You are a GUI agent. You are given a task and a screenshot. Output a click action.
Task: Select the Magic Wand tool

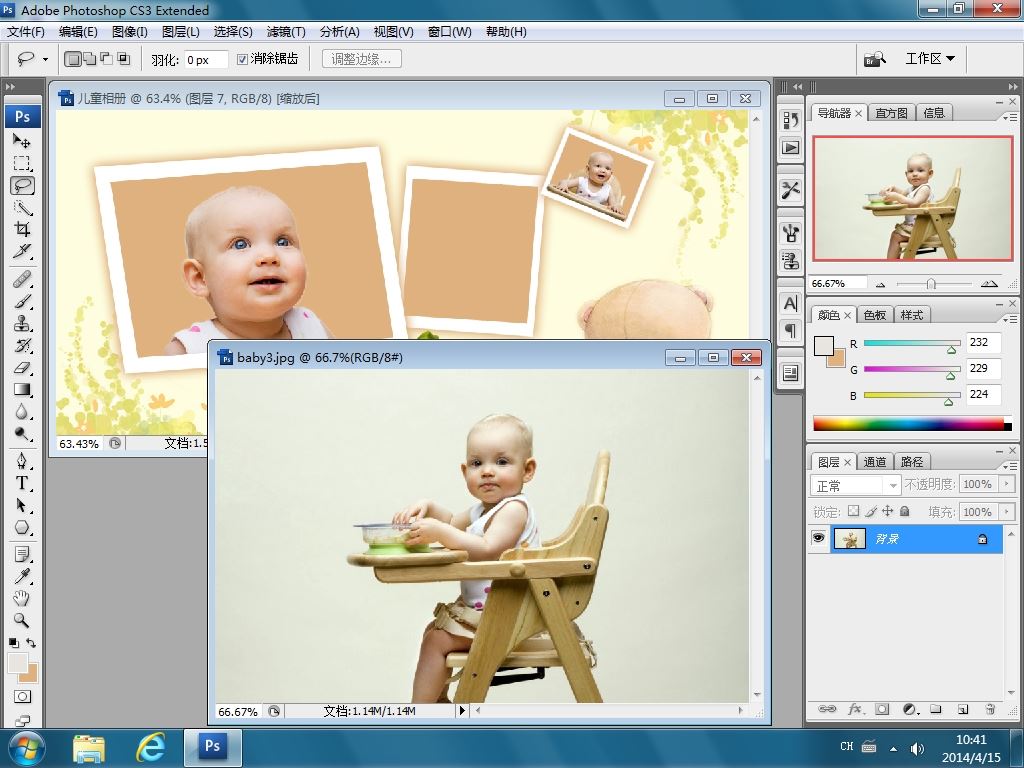coord(22,208)
